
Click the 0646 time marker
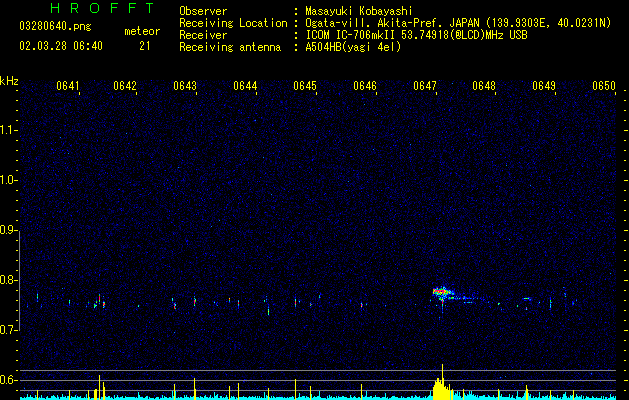click(365, 86)
